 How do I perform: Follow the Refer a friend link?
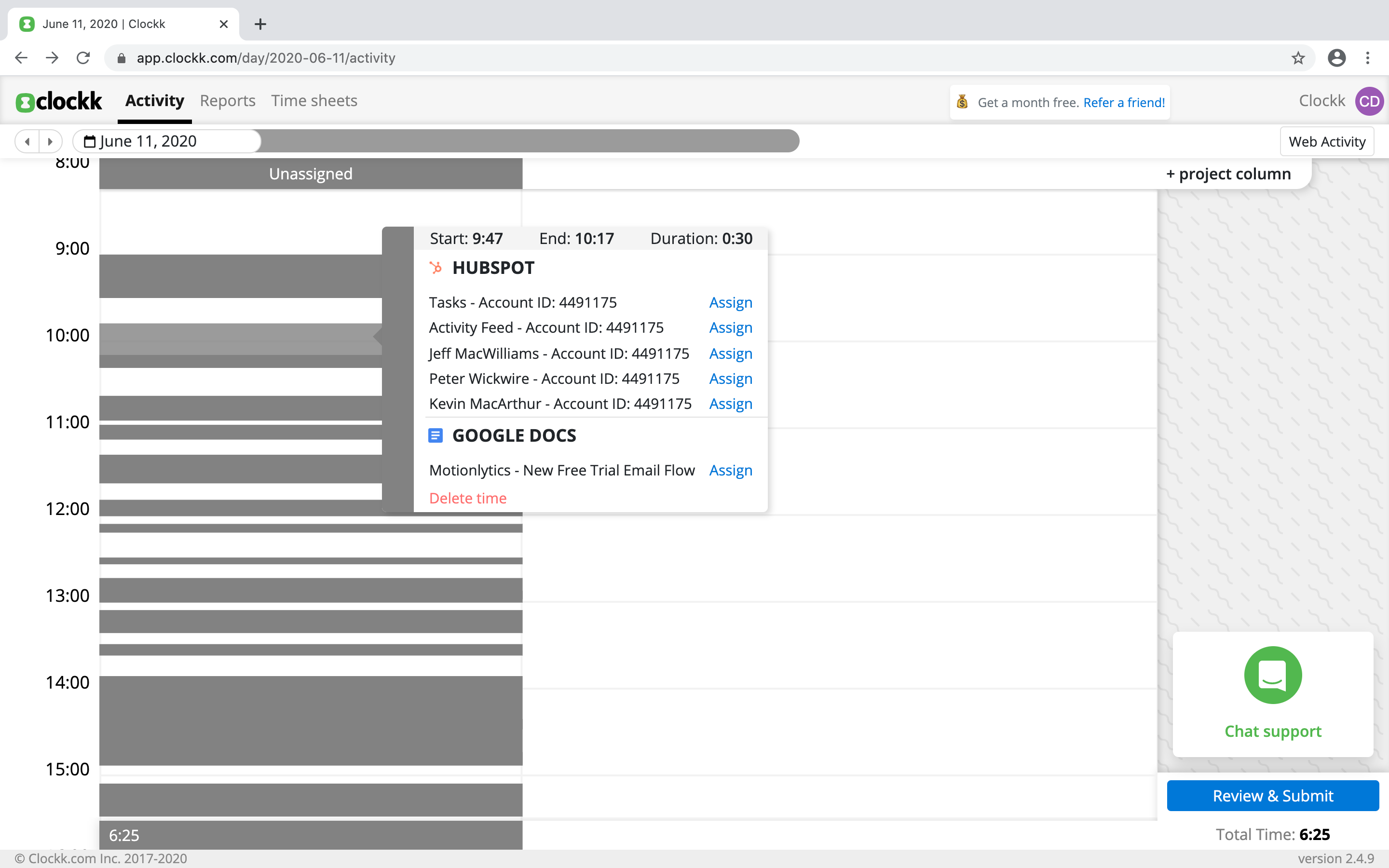pyautogui.click(x=1124, y=103)
